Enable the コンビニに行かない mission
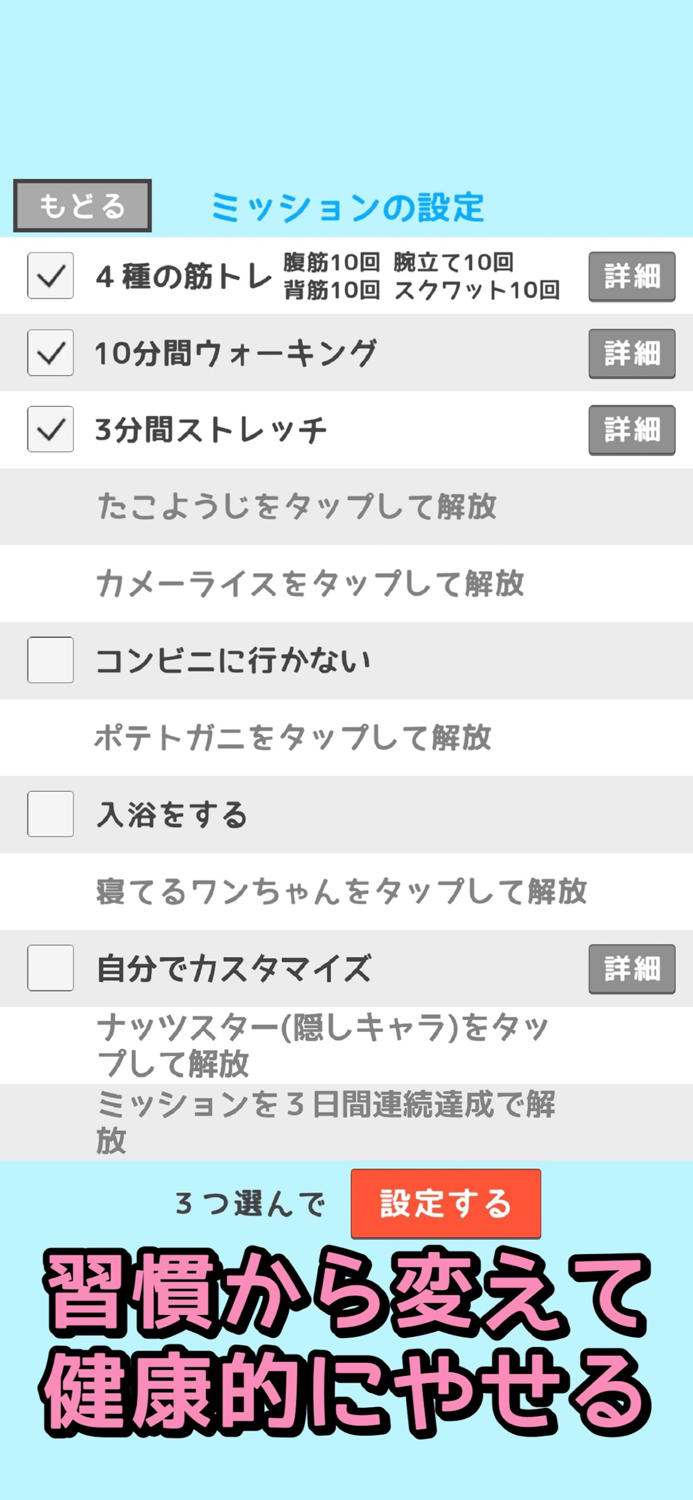The image size is (693, 1500). pos(50,660)
